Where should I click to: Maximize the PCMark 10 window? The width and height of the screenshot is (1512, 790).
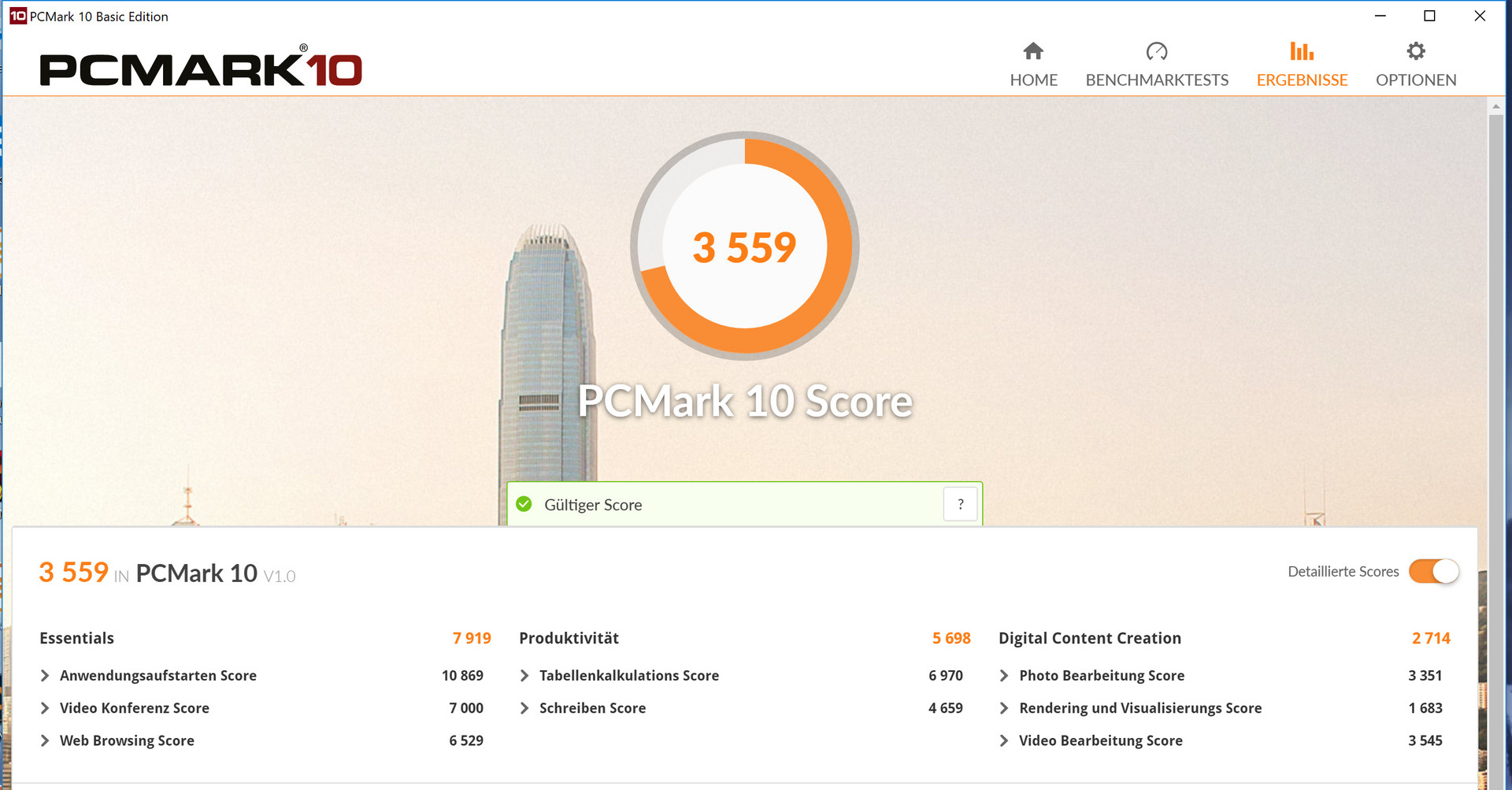[x=1430, y=16]
